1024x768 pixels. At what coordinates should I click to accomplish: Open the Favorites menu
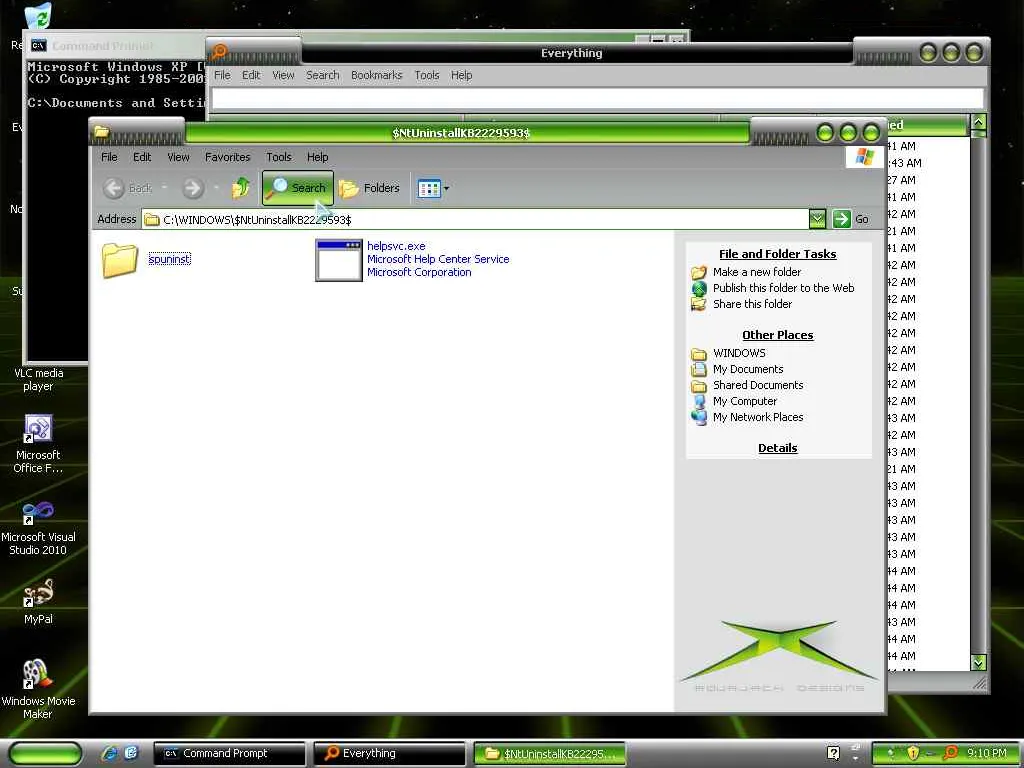[x=227, y=157]
